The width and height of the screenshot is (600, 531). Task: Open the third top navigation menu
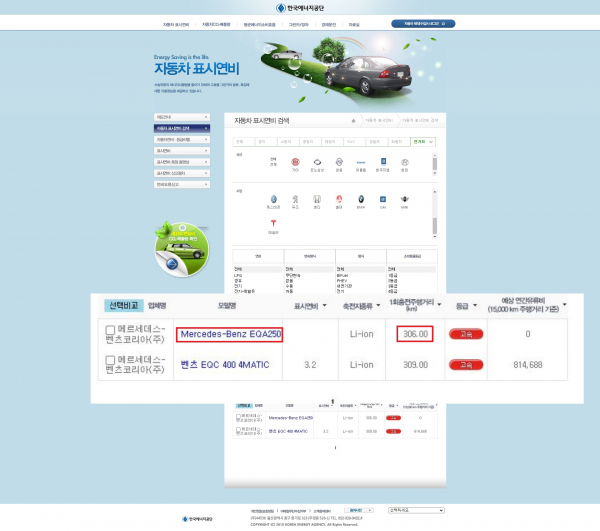259,24
